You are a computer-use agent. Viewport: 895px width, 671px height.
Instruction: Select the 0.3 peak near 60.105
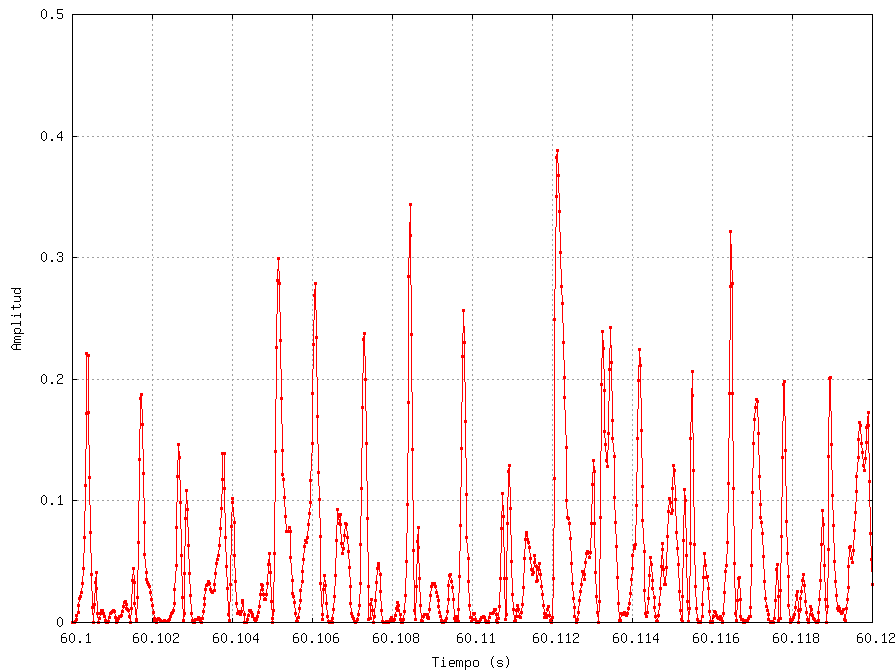pyautogui.click(x=278, y=259)
